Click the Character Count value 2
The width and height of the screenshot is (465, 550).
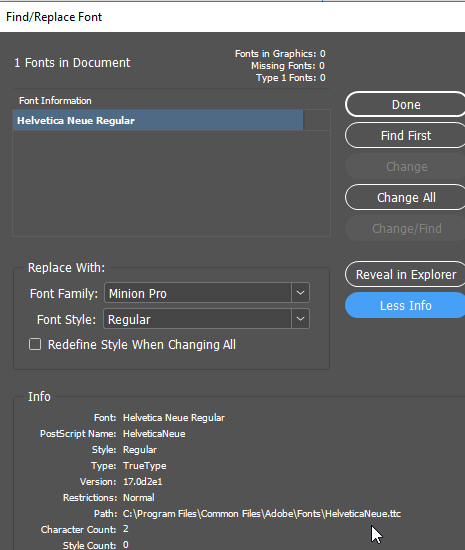pyautogui.click(x=126, y=529)
